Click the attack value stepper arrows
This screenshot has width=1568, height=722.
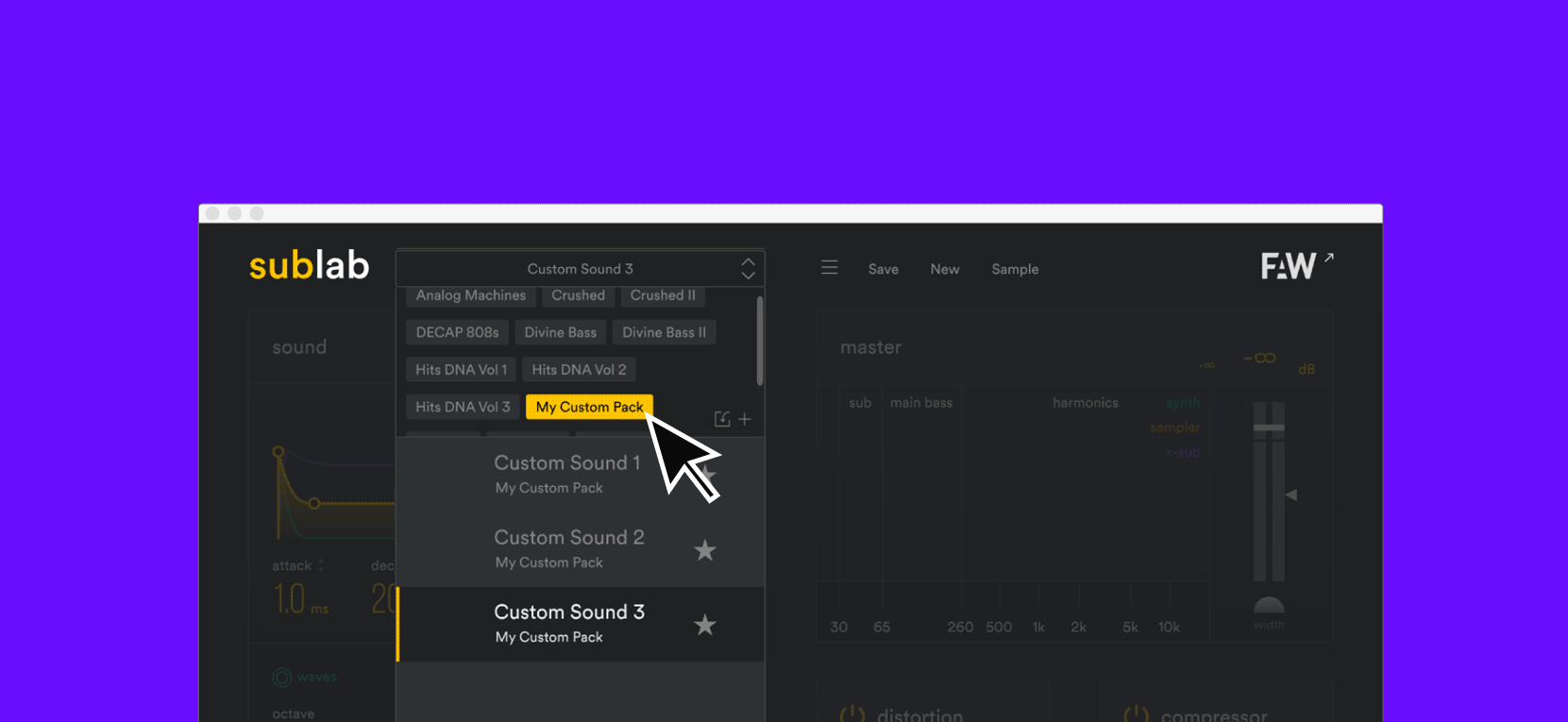point(321,565)
